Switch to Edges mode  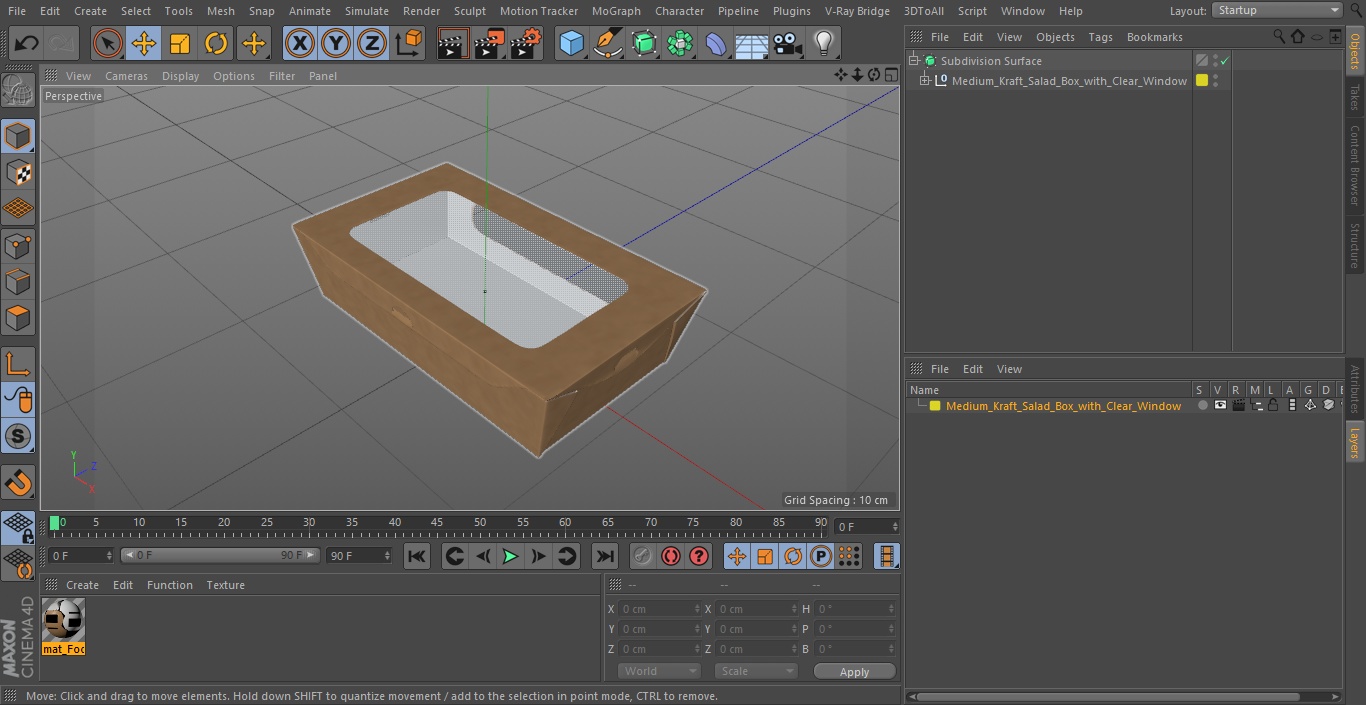18,281
